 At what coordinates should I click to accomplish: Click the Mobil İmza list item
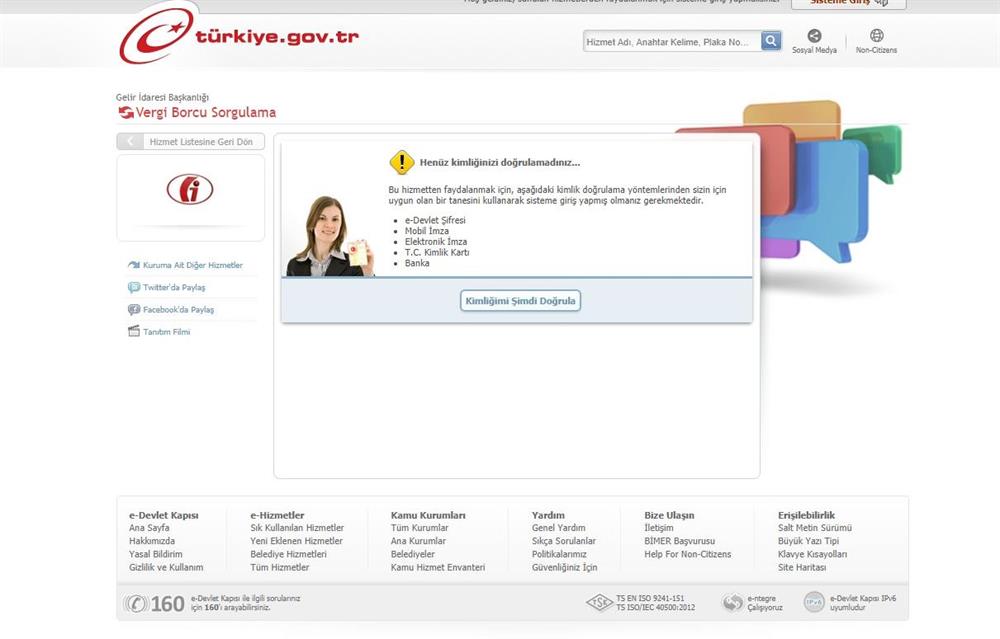[427, 231]
